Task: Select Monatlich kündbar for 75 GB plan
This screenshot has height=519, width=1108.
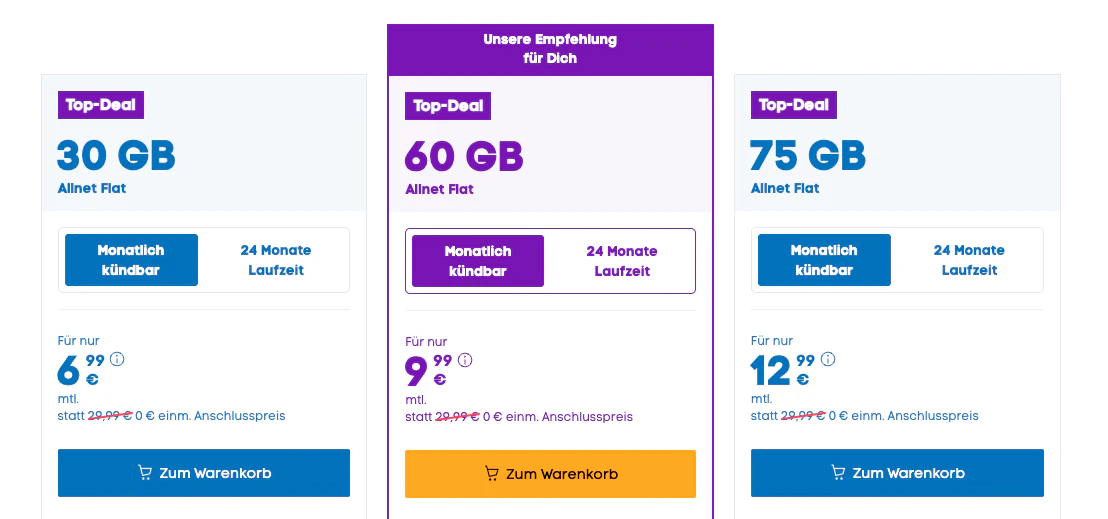Action: coord(824,260)
